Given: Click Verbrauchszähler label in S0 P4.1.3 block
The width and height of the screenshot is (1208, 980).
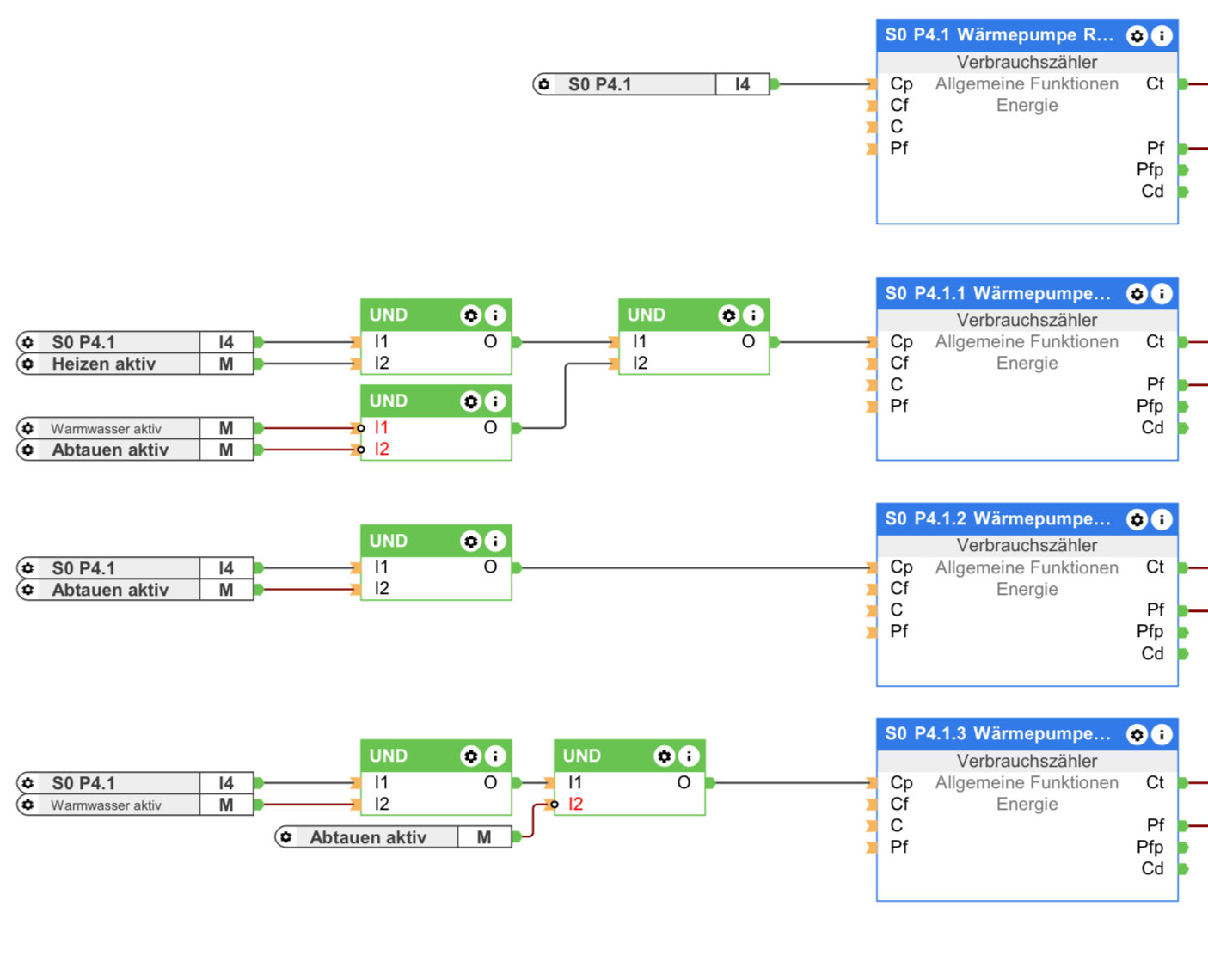Looking at the screenshot, I should click(x=1027, y=762).
